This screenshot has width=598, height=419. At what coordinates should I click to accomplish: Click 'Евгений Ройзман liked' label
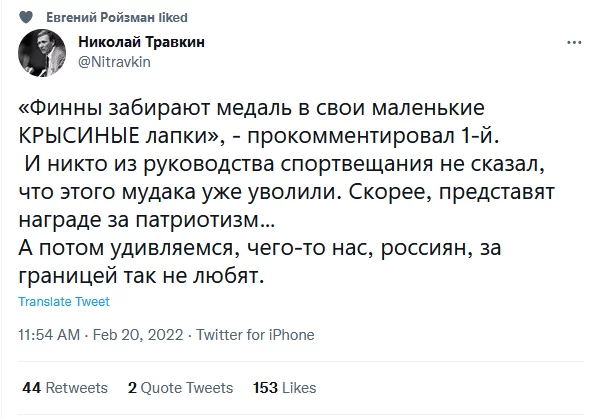coord(117,17)
